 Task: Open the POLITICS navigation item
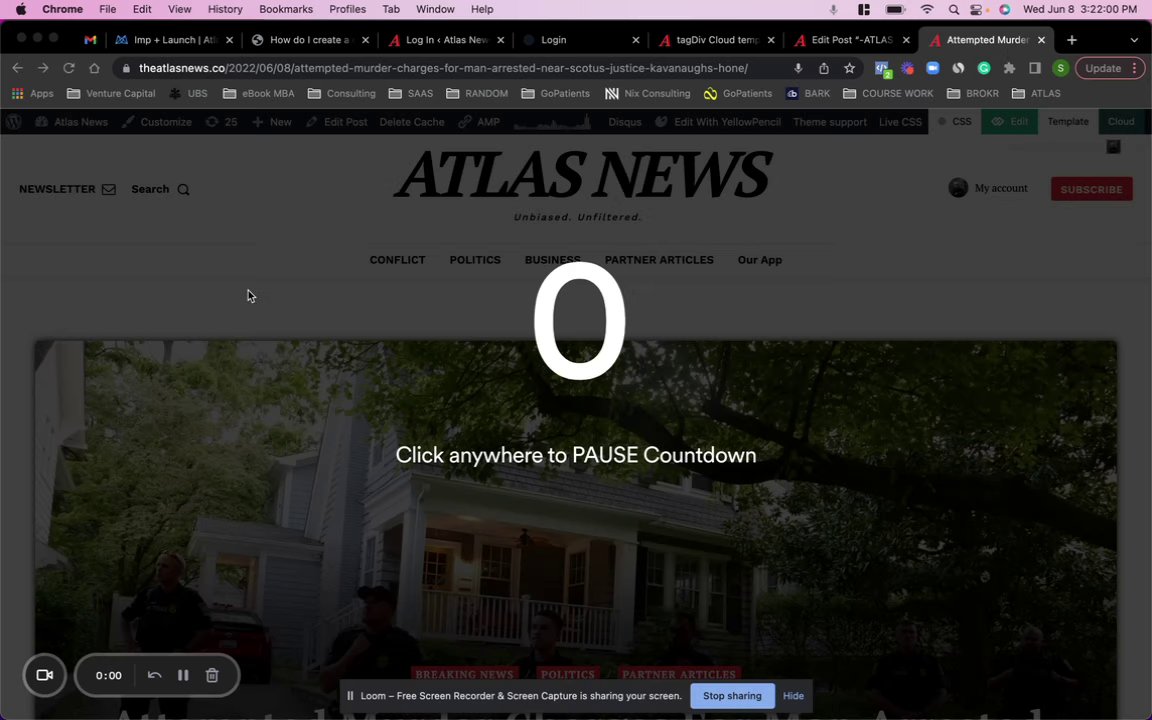(475, 260)
